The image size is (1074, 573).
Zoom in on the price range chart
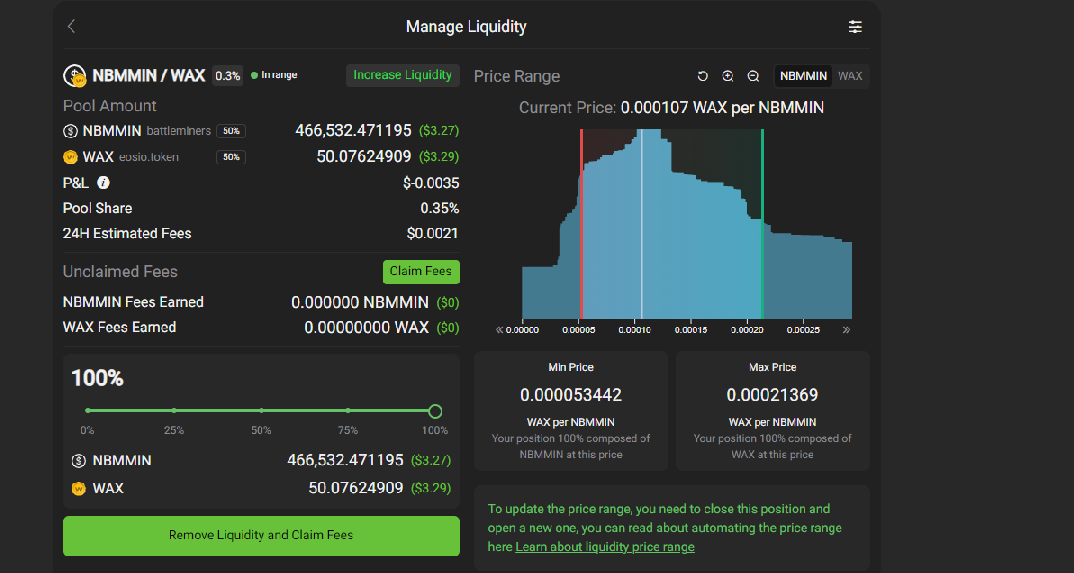coord(727,76)
